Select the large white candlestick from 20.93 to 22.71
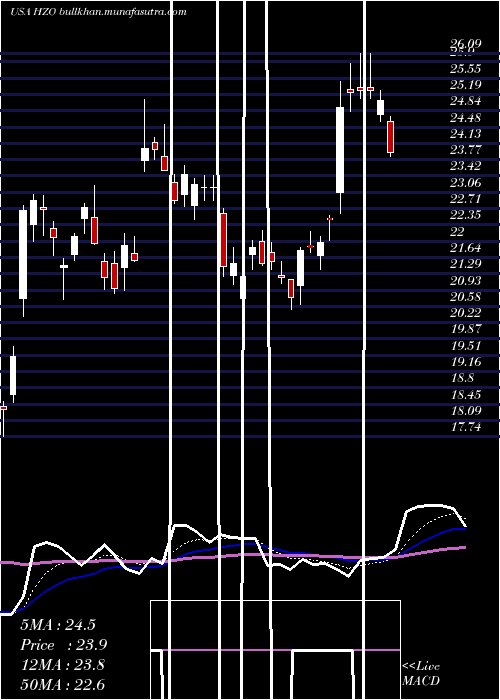The width and height of the screenshot is (500, 700). coord(23,254)
